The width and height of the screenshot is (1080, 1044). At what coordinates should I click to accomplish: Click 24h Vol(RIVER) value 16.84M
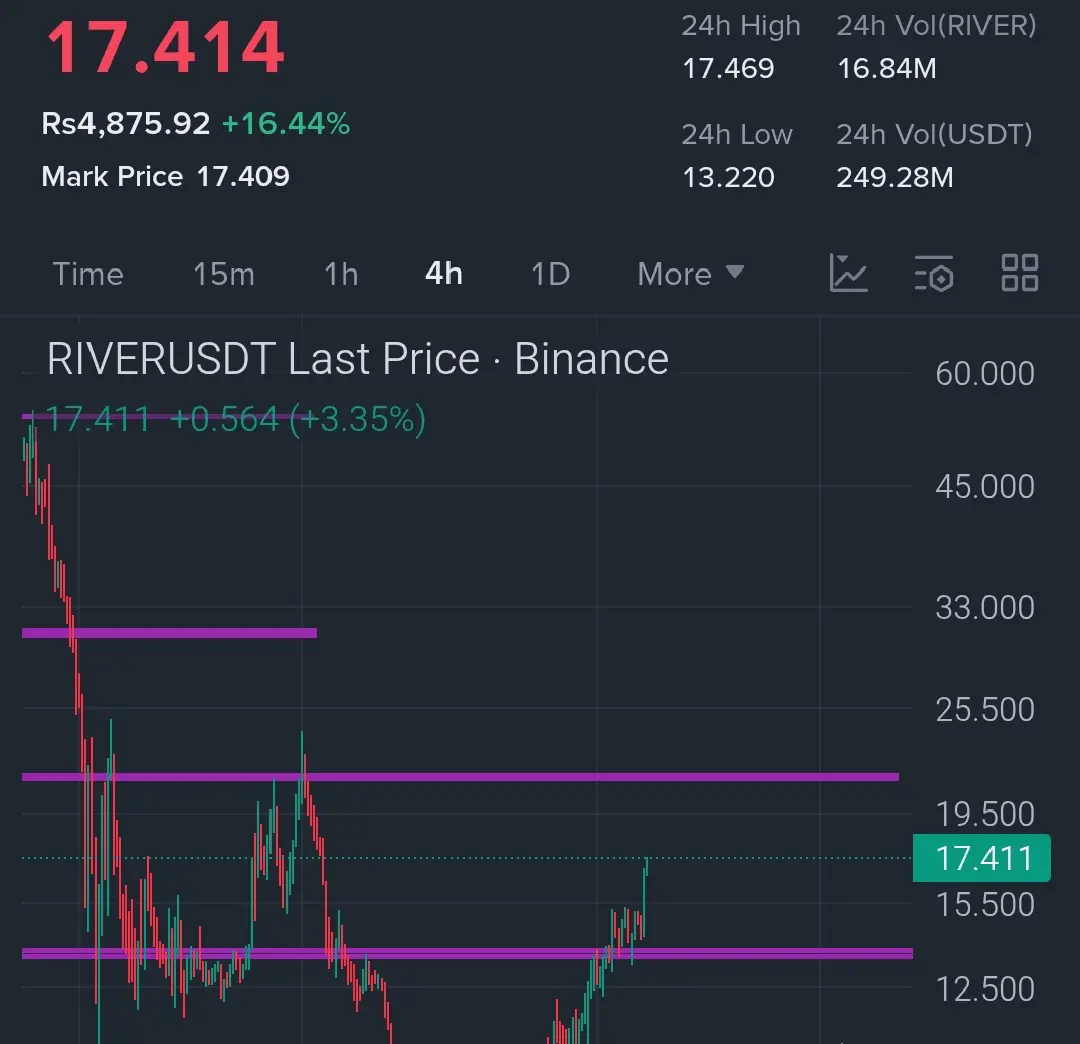[x=886, y=68]
